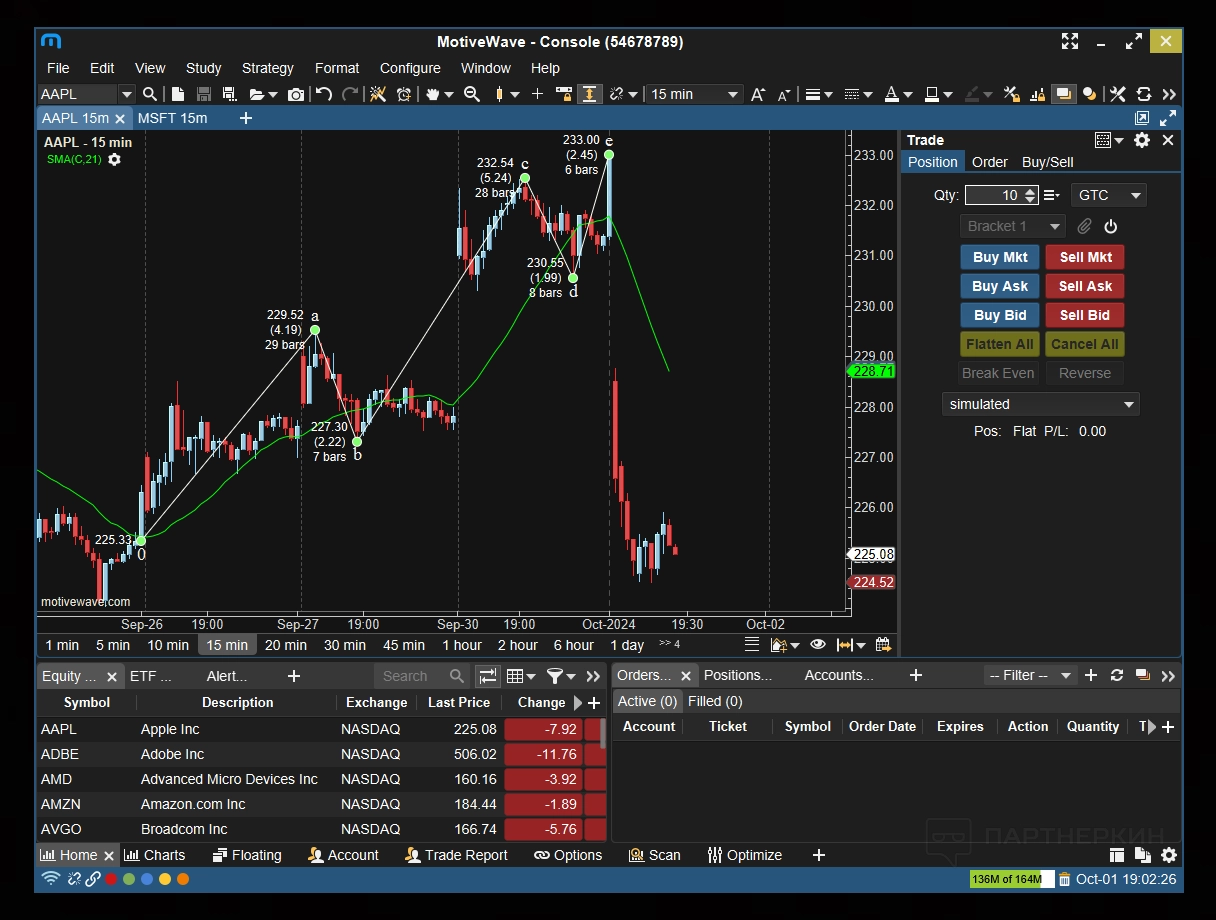Screen dimensions: 1216x920
Task: Click the undo arrow in toolbar
Action: pyautogui.click(x=324, y=94)
